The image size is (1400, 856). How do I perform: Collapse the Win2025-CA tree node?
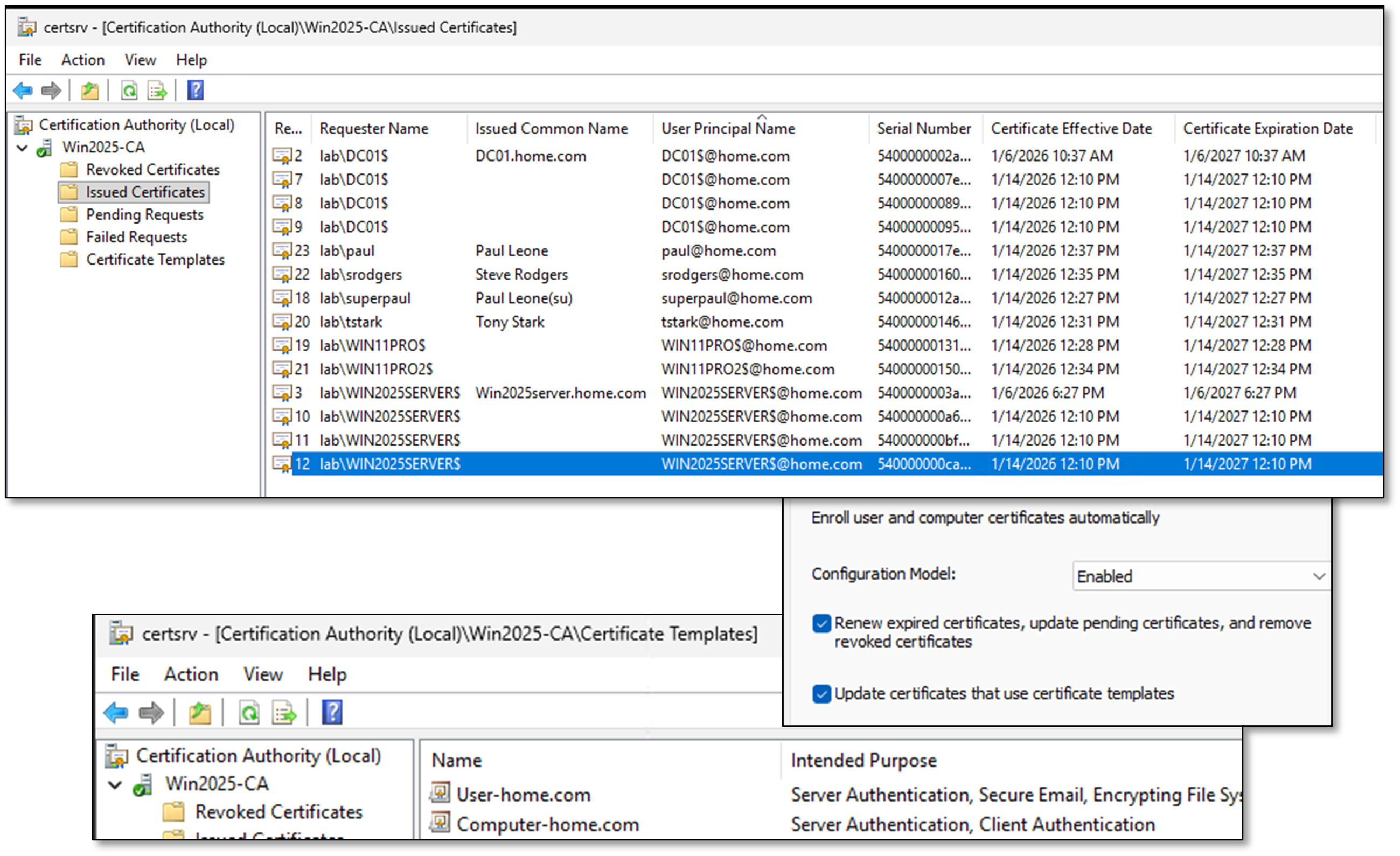(x=22, y=147)
